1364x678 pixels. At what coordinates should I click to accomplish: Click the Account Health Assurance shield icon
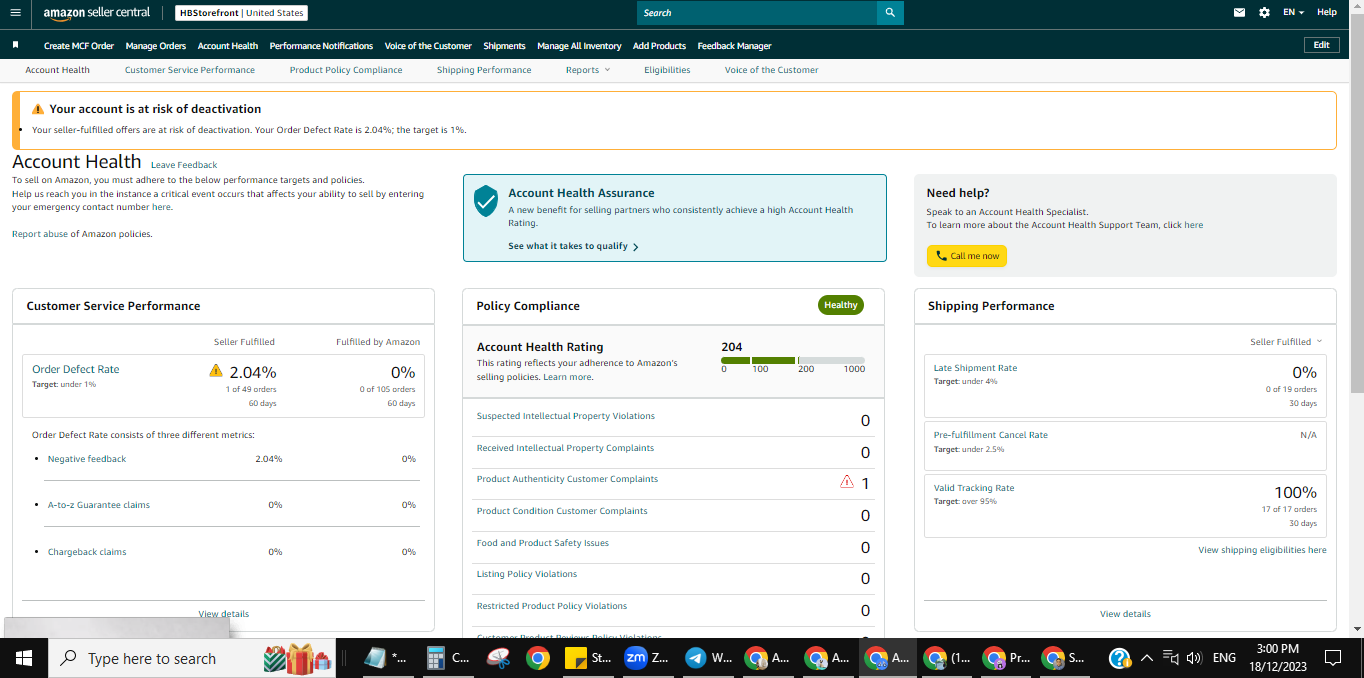pos(486,201)
